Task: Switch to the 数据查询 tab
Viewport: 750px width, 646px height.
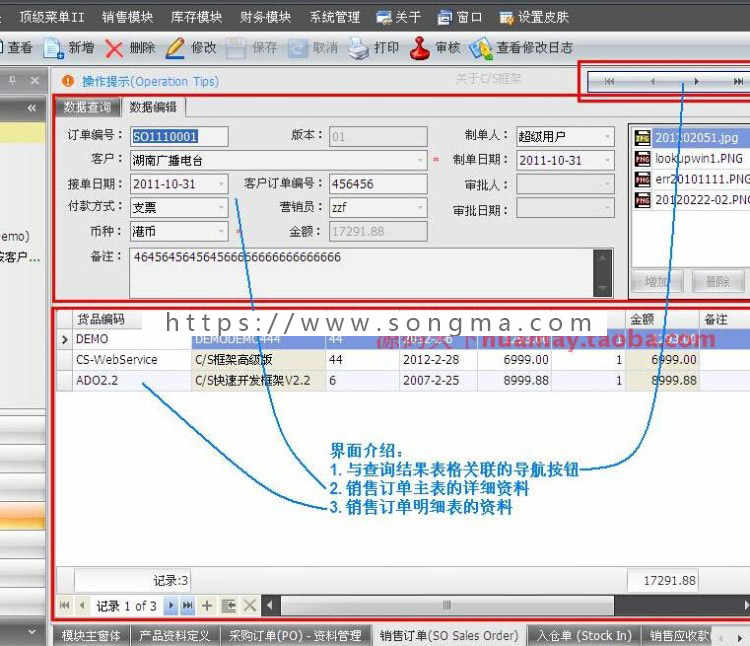Action: point(88,107)
